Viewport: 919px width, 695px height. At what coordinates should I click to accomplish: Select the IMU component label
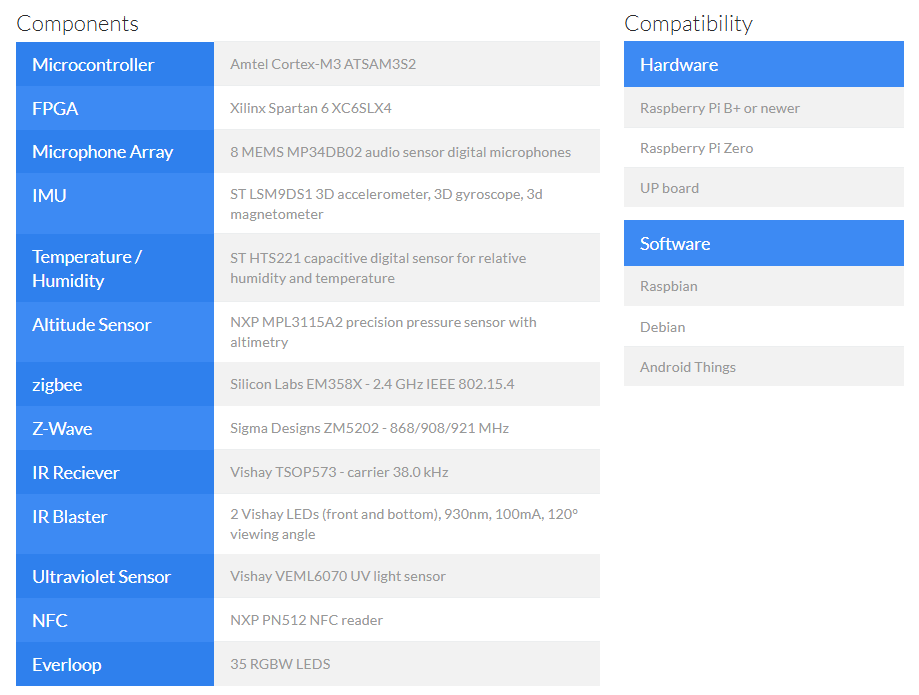[49, 196]
